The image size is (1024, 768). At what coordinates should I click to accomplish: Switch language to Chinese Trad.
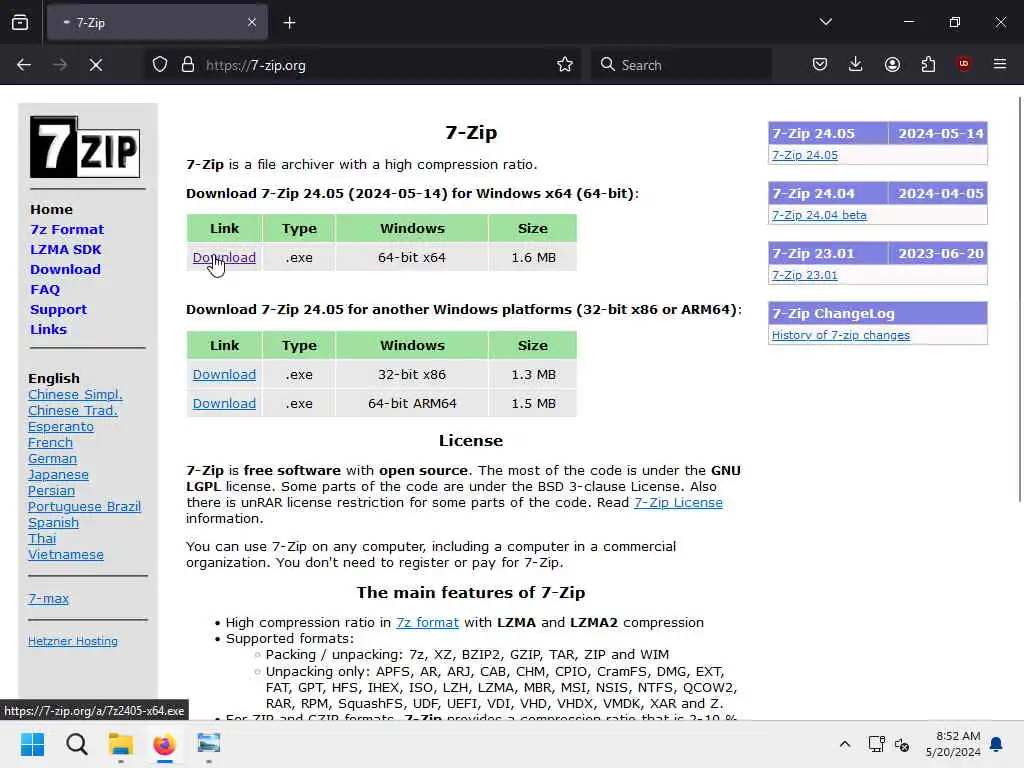click(x=72, y=411)
